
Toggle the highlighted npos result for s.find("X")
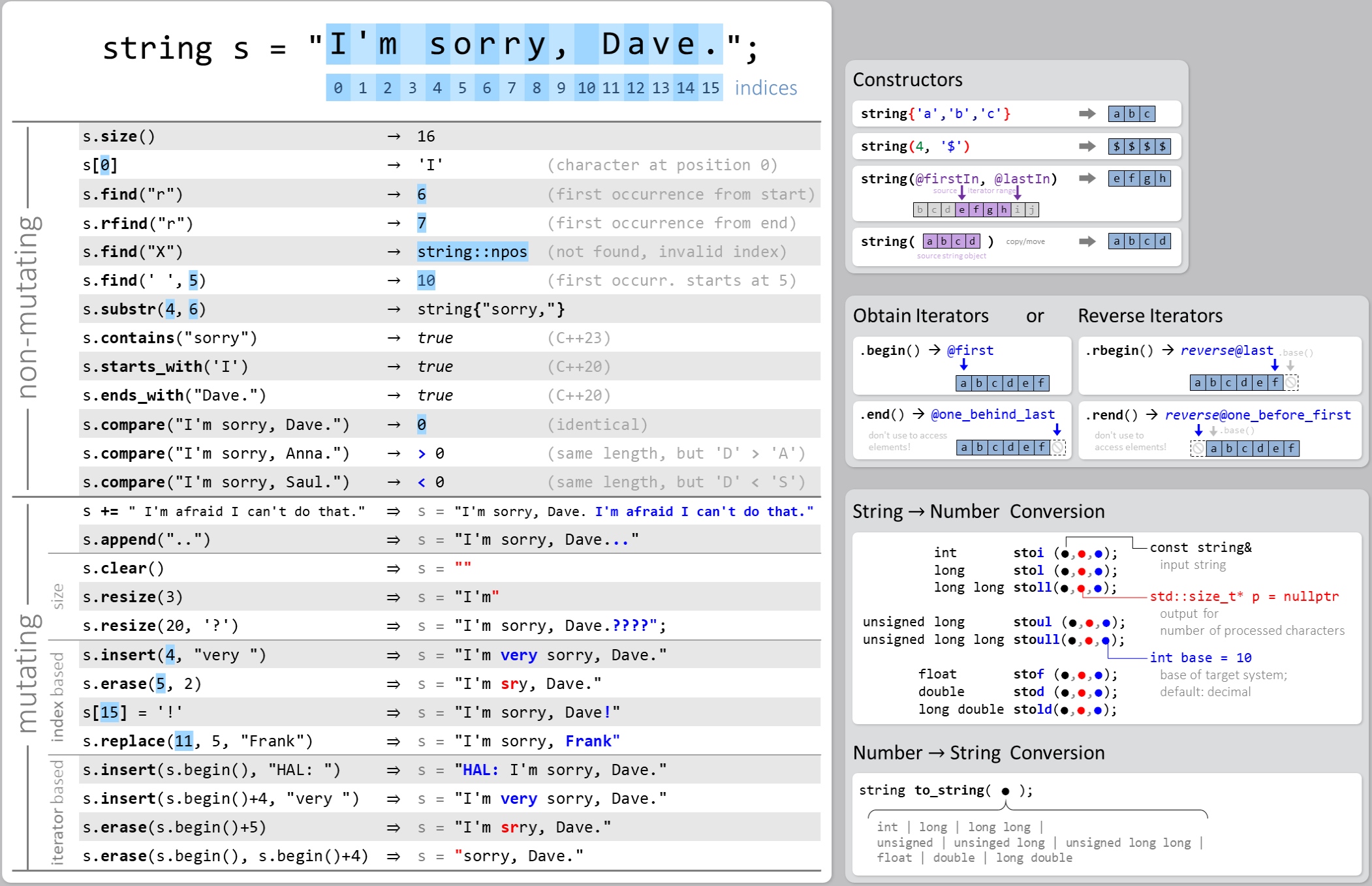click(473, 251)
